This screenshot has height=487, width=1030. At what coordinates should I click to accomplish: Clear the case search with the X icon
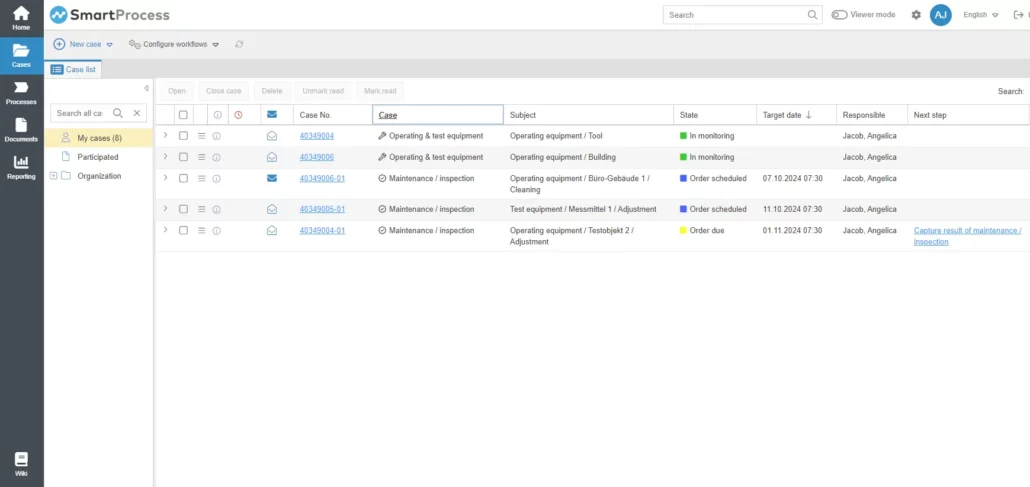tap(137, 113)
